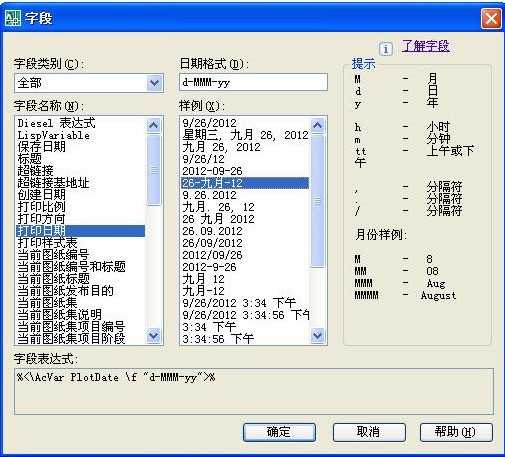
Task: Close the 字段 dialog
Action: pos(491,18)
